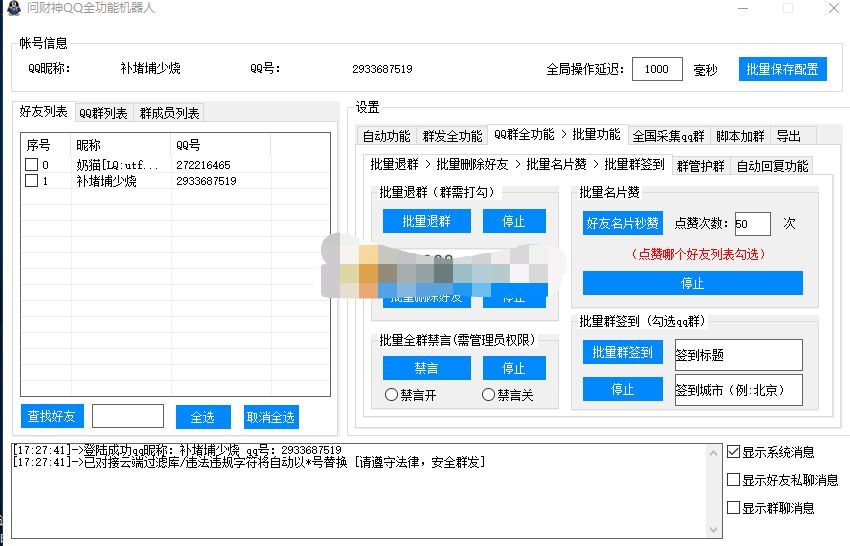Close the application window
The image size is (850, 546).
(834, 8)
